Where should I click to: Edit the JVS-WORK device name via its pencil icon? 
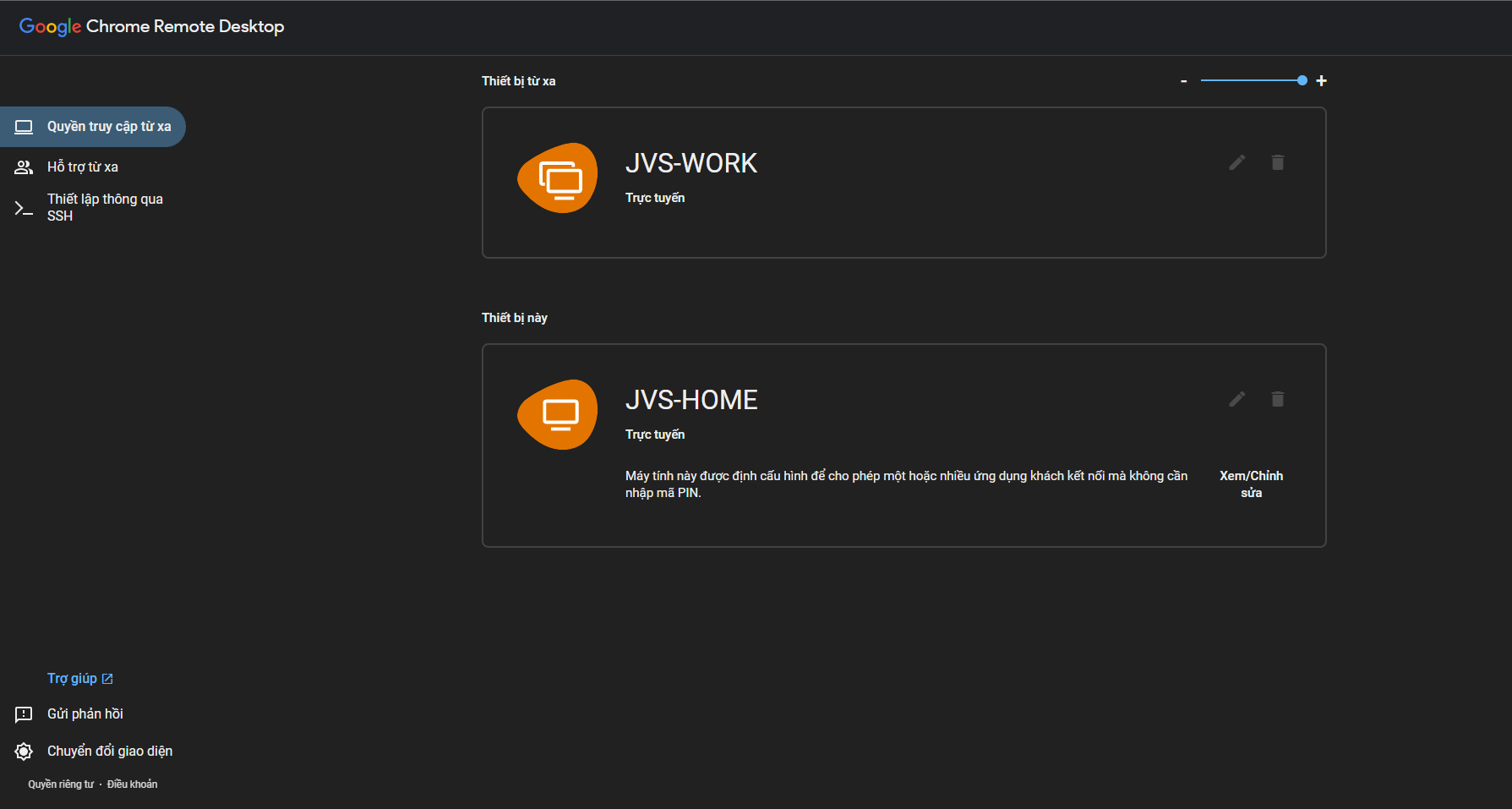(x=1237, y=162)
